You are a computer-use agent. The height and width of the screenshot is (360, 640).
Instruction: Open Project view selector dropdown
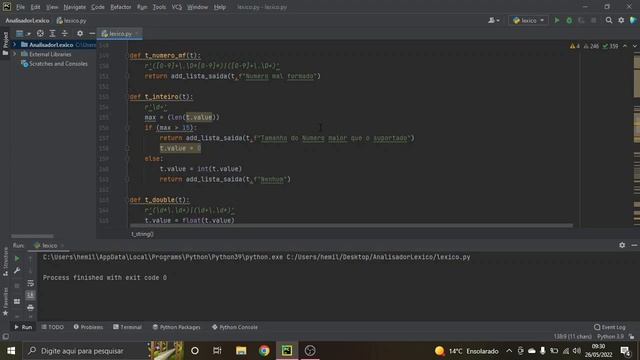coord(22,33)
